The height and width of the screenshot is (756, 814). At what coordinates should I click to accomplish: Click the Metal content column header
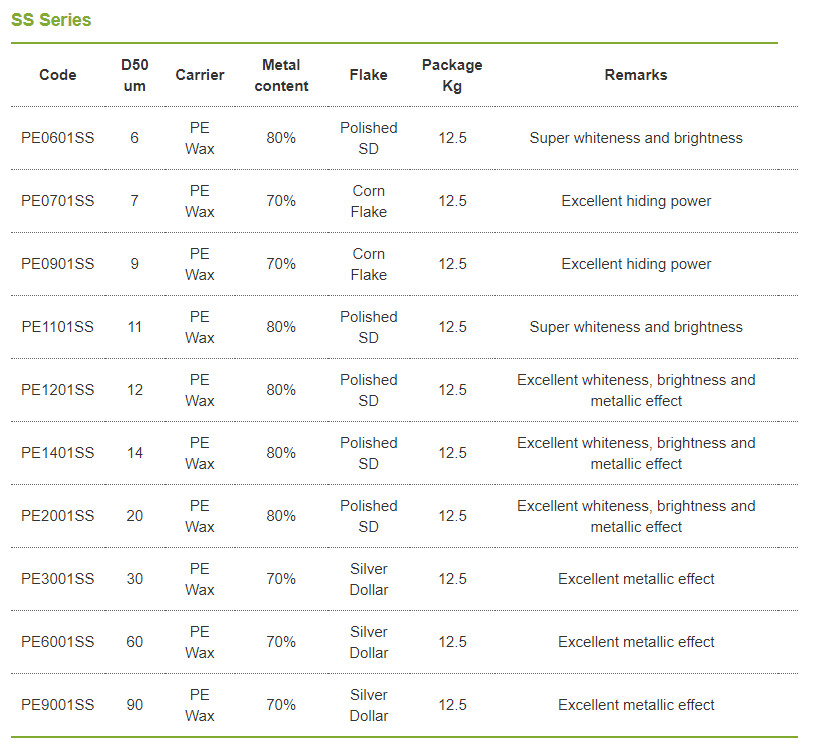click(281, 75)
